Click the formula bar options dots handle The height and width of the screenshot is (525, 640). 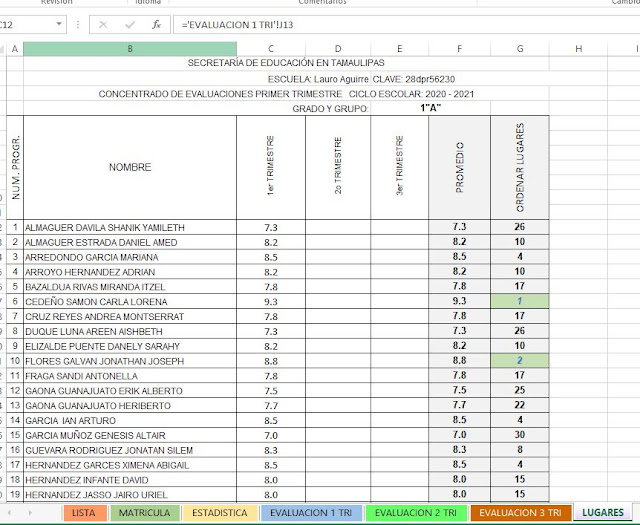point(78,25)
